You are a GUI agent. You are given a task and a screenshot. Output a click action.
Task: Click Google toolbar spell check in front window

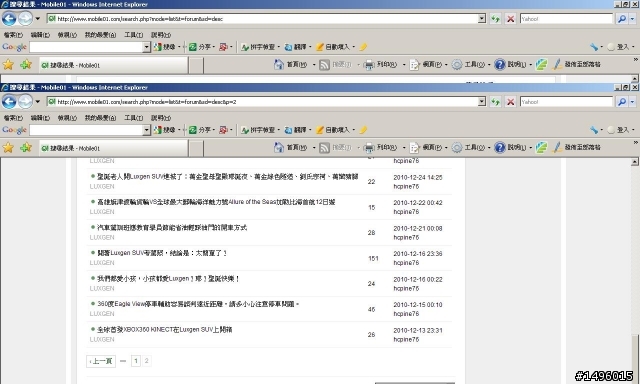click(258, 130)
